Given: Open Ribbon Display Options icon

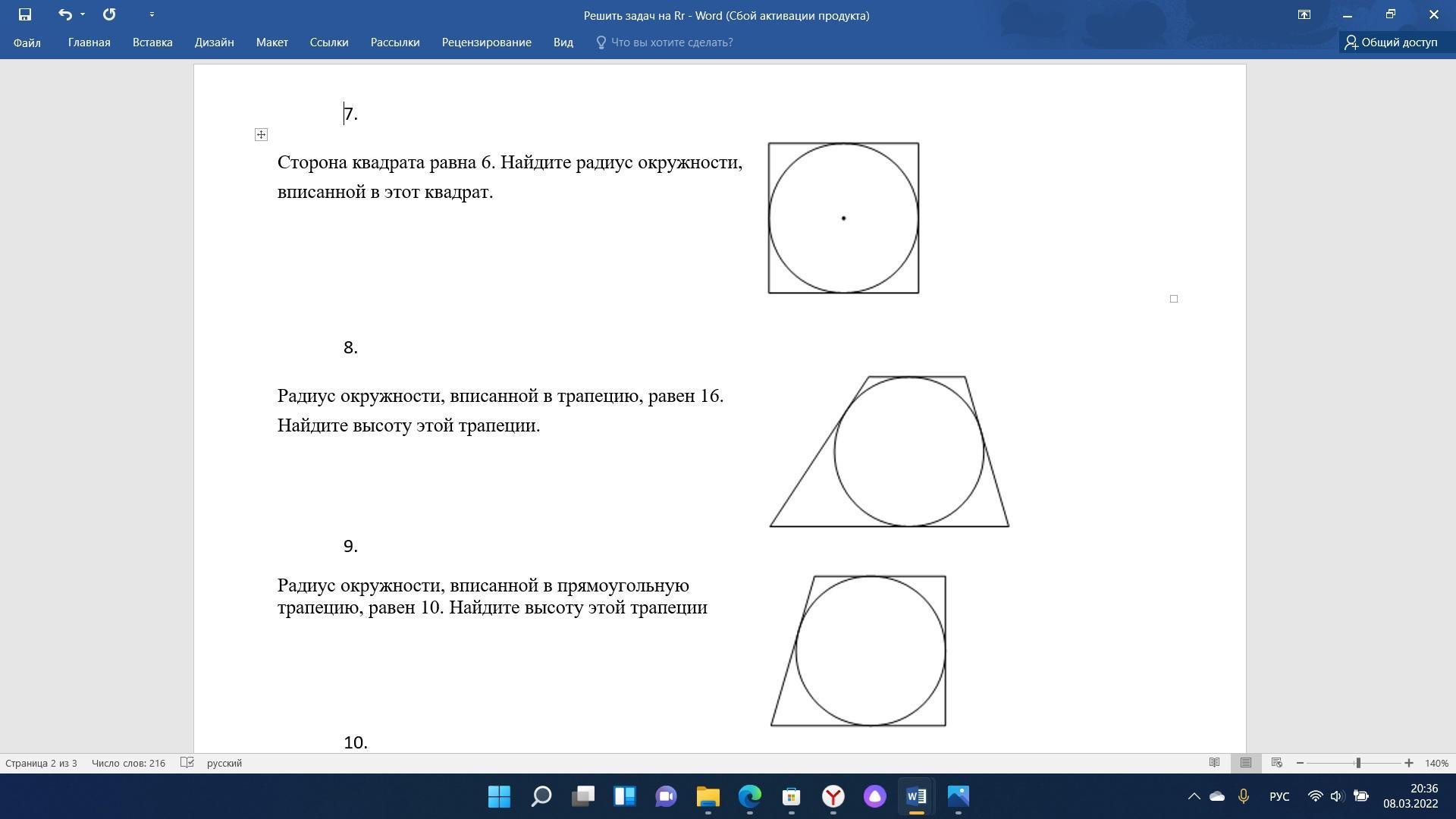Looking at the screenshot, I should pos(1304,14).
